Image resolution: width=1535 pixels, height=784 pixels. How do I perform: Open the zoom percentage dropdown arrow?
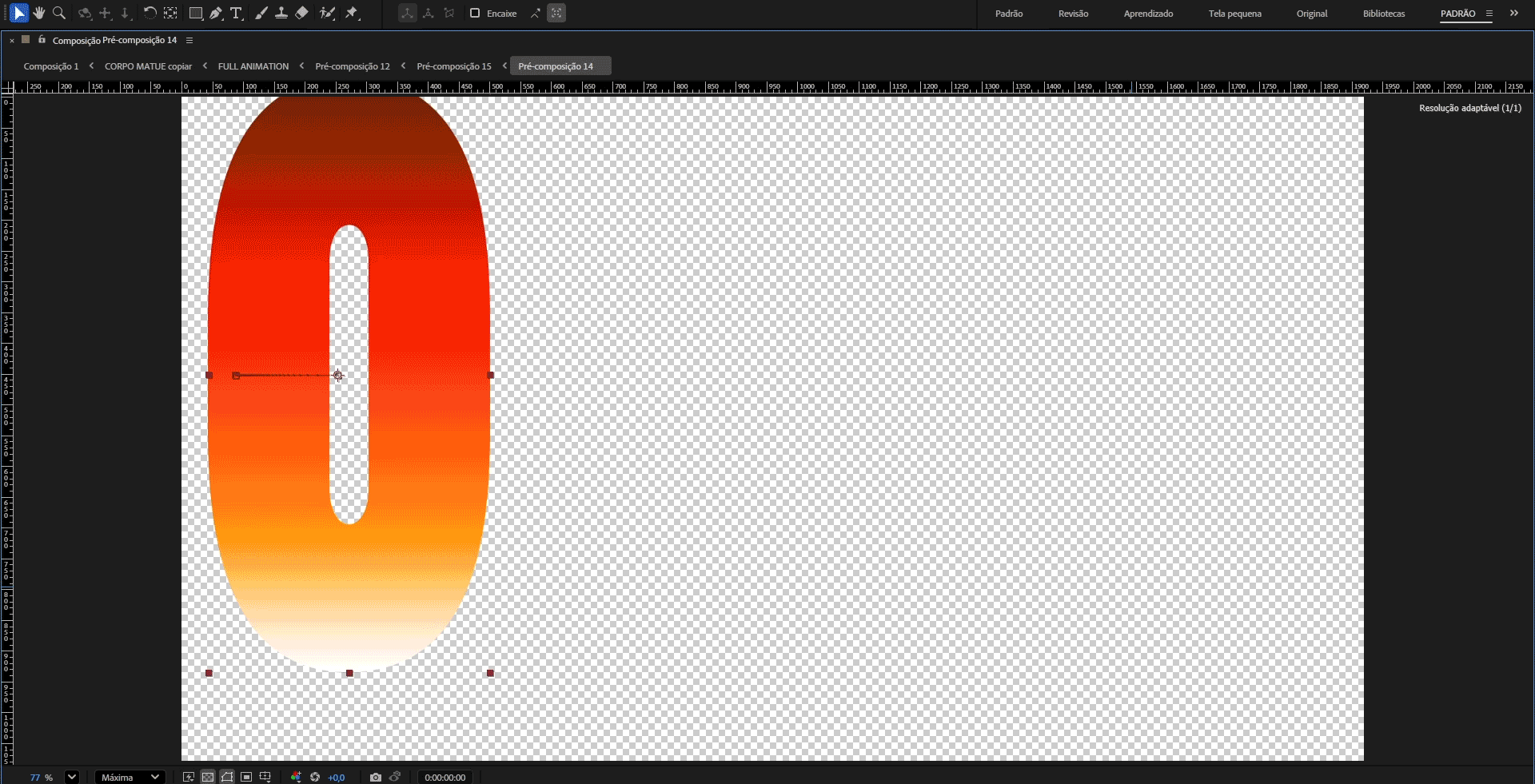click(x=72, y=777)
